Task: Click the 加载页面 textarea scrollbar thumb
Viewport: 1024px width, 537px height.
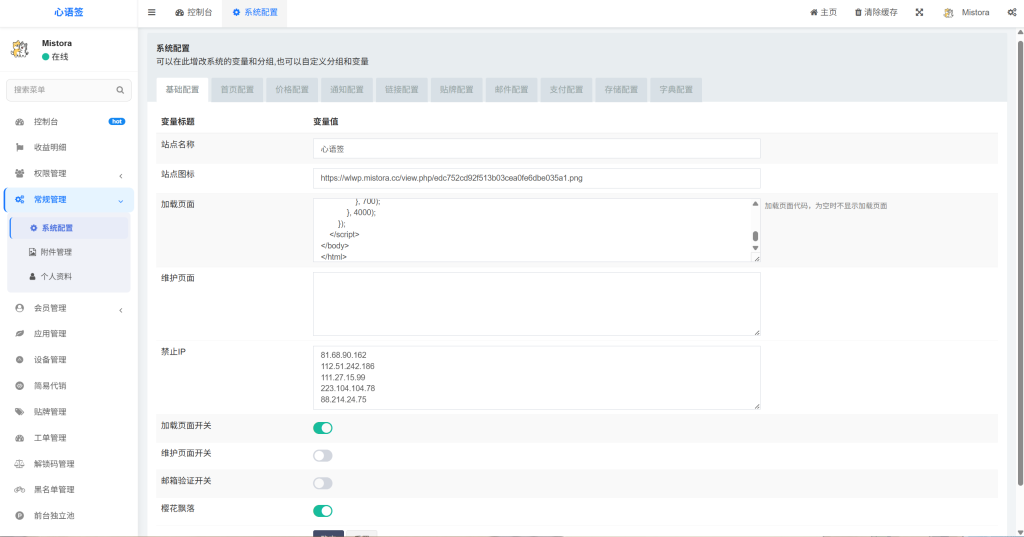Action: 755,236
